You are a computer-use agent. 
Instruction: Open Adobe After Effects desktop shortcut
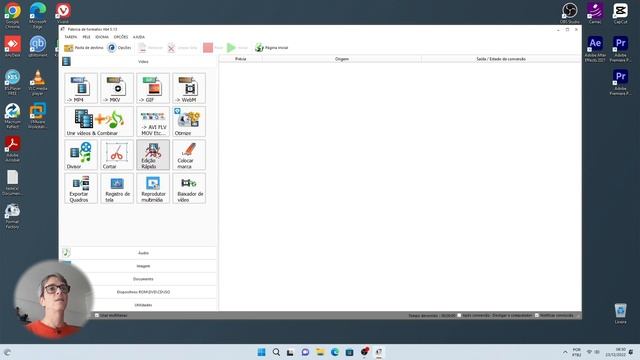[595, 49]
